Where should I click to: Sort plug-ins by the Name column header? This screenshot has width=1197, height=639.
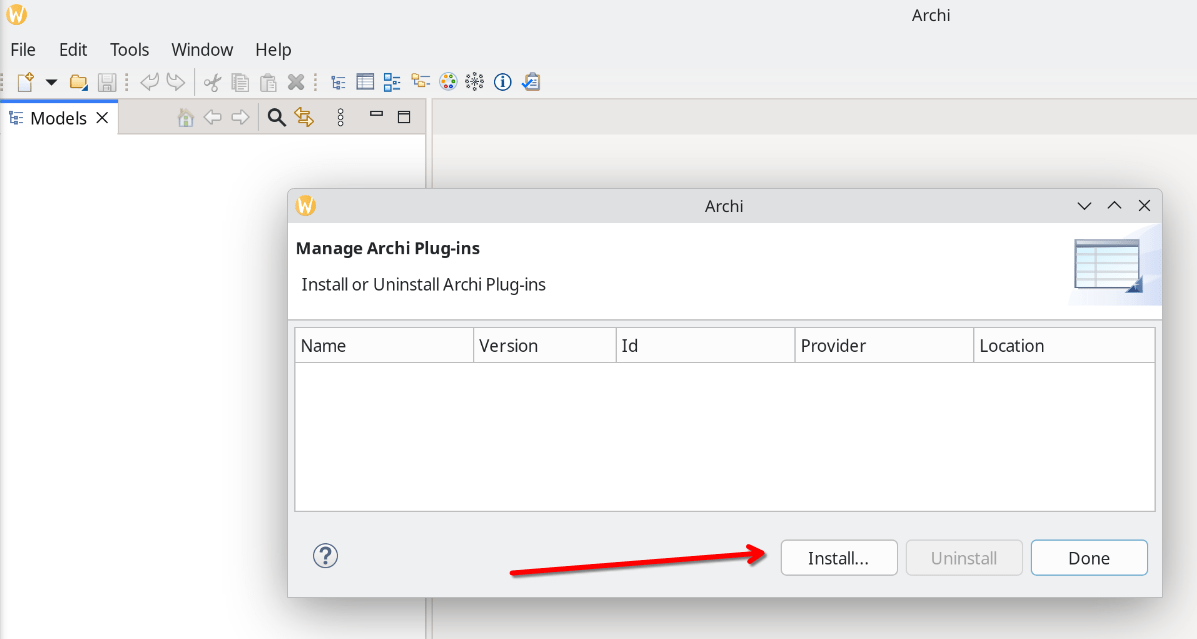384,346
